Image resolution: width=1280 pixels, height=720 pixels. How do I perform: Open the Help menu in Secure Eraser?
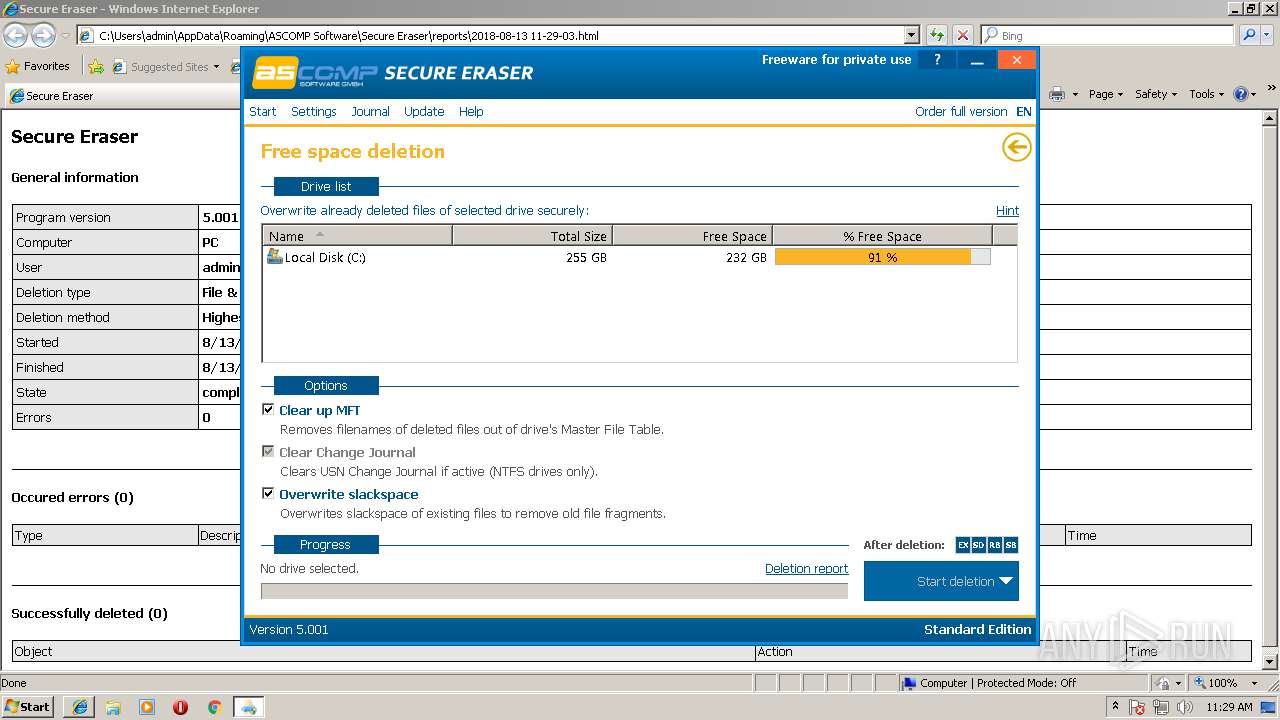click(471, 111)
